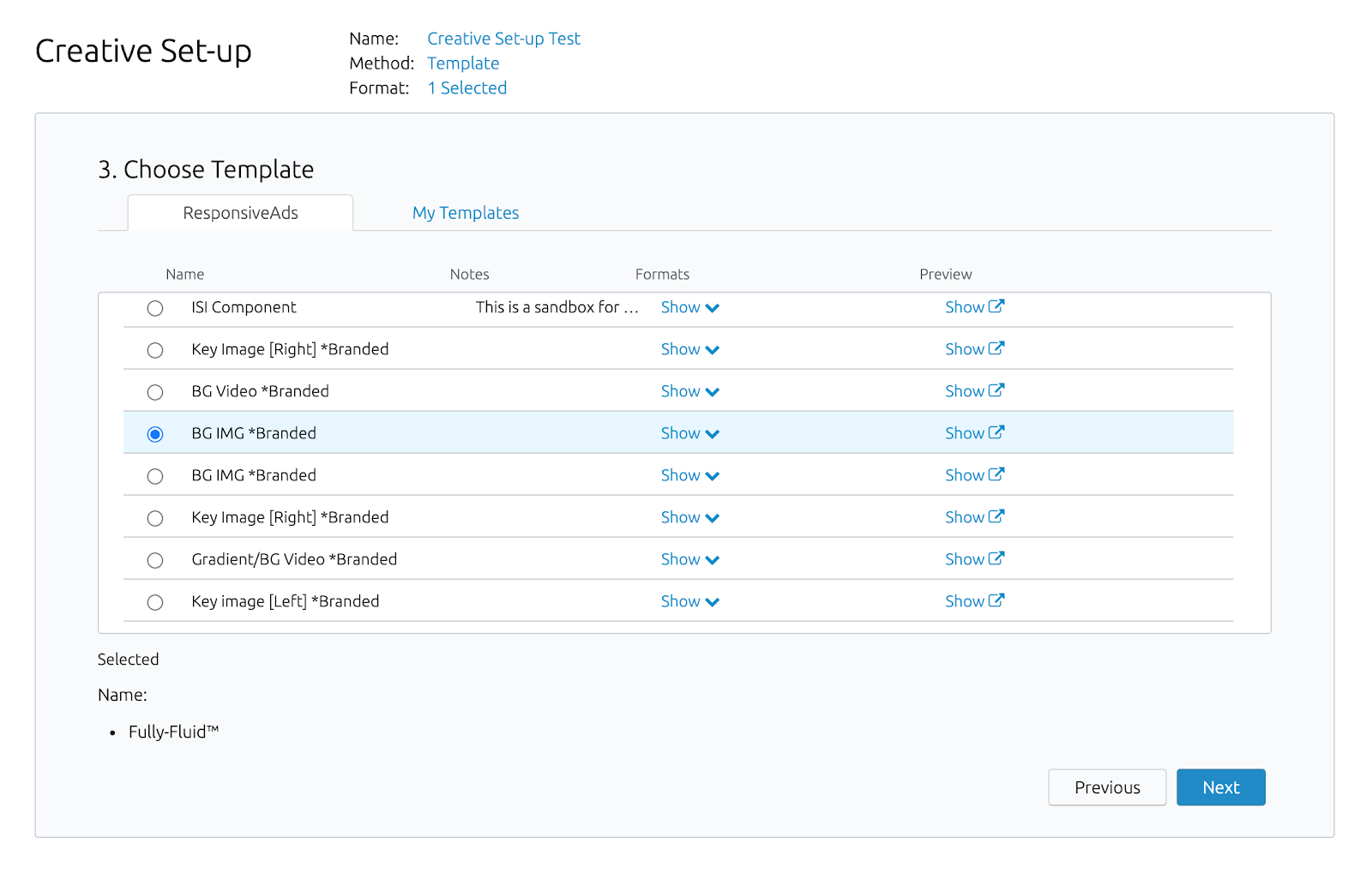This screenshot has height=880, width=1372.
Task: Expand Formats Show for Key Image [Right] above Gradient/BG Video
Action: [x=690, y=517]
